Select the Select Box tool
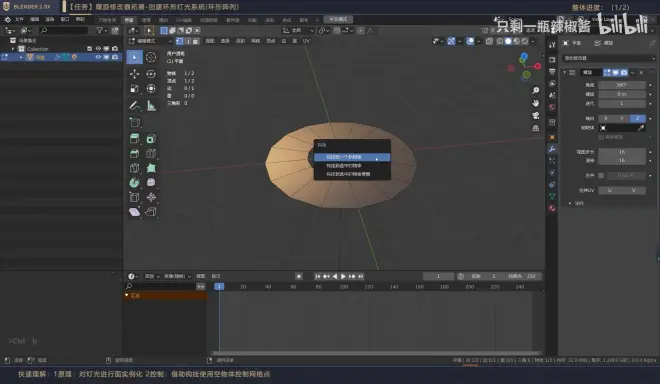 (x=134, y=57)
